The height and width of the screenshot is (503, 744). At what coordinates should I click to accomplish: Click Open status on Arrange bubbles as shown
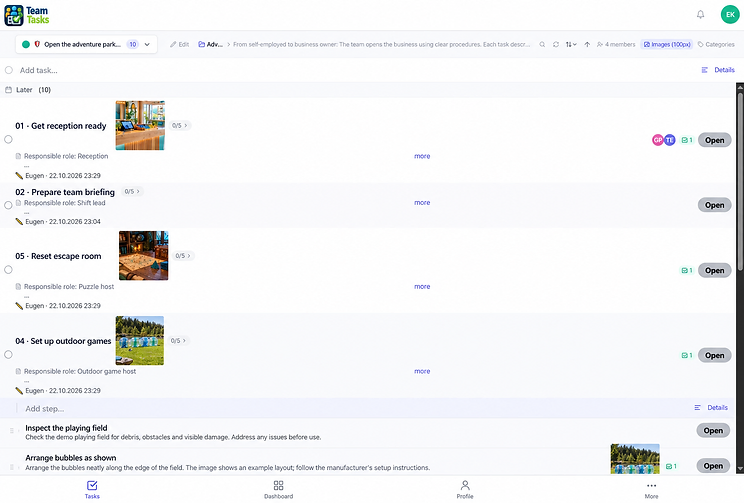(713, 466)
